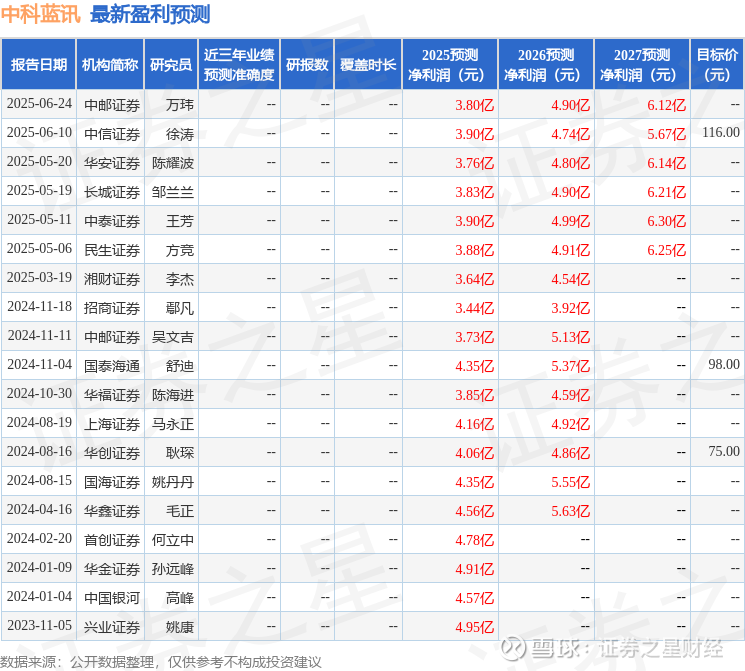Select the 研究员 column header
Screen dimensions: 745x671
point(171,64)
